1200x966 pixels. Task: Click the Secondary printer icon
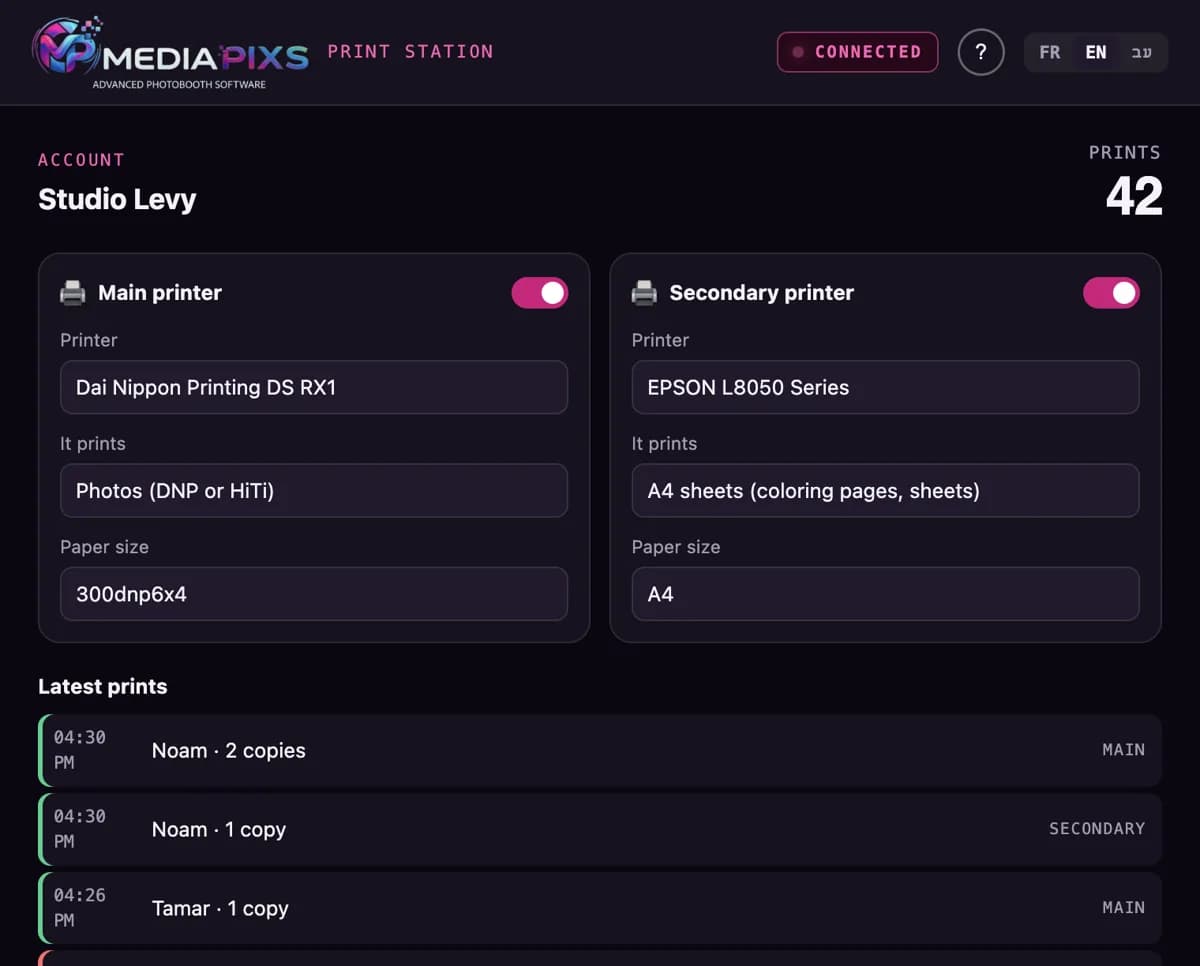tap(645, 293)
